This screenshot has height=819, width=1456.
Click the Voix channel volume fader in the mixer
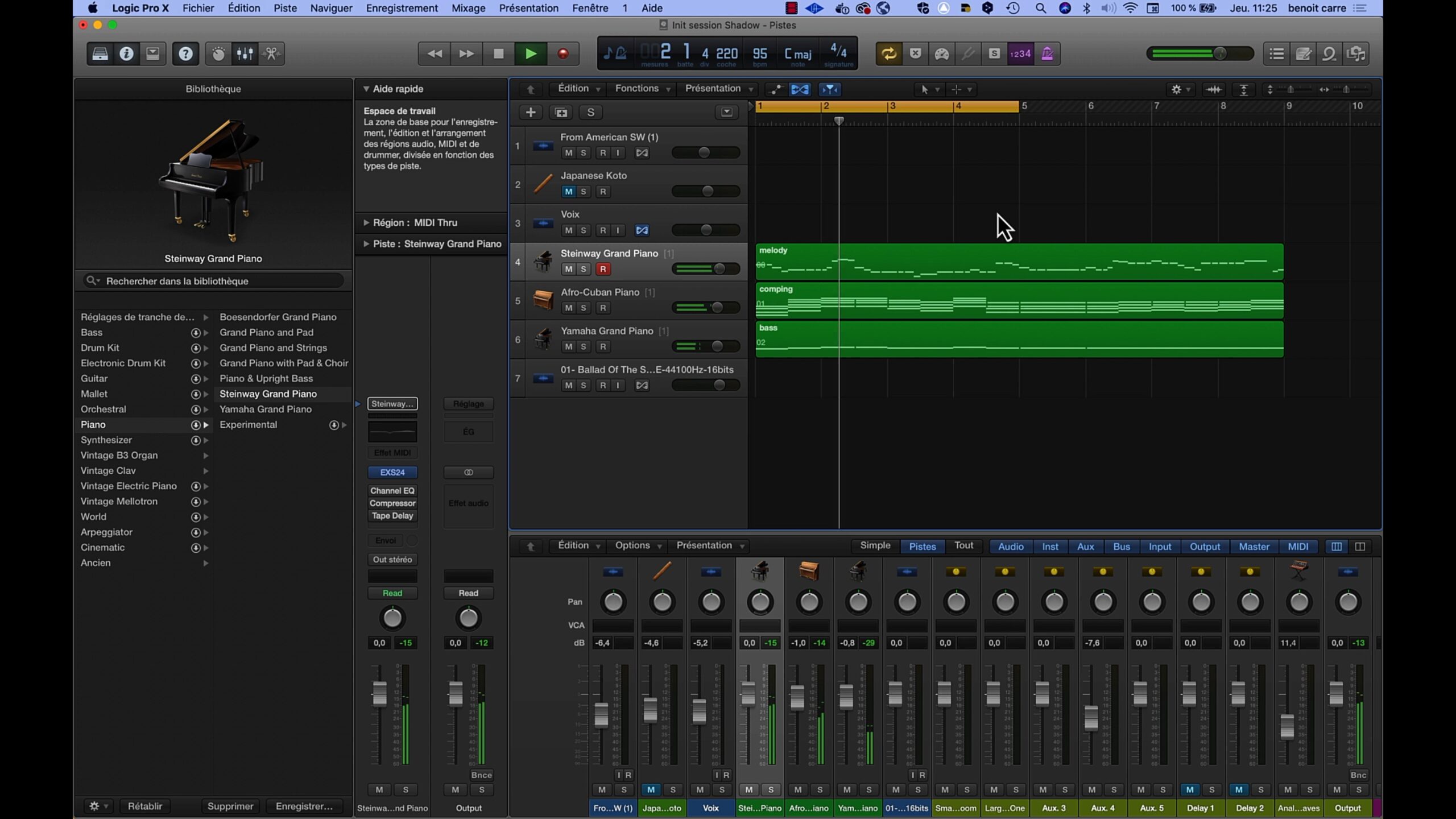699,711
